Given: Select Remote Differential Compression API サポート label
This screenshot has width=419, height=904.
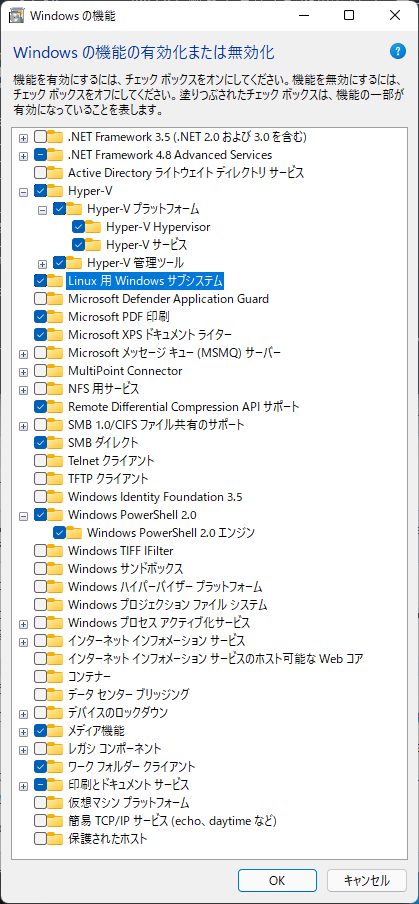Looking at the screenshot, I should click(x=184, y=406).
